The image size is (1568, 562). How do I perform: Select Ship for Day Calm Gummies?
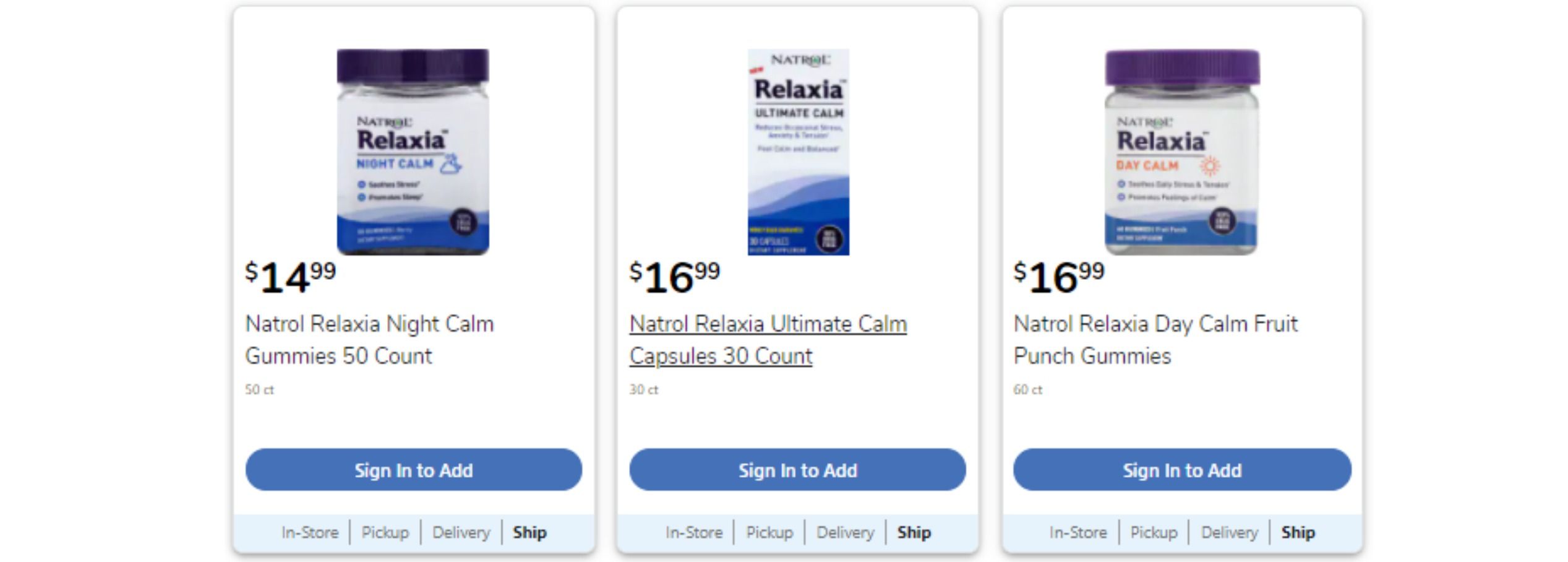[x=1298, y=532]
